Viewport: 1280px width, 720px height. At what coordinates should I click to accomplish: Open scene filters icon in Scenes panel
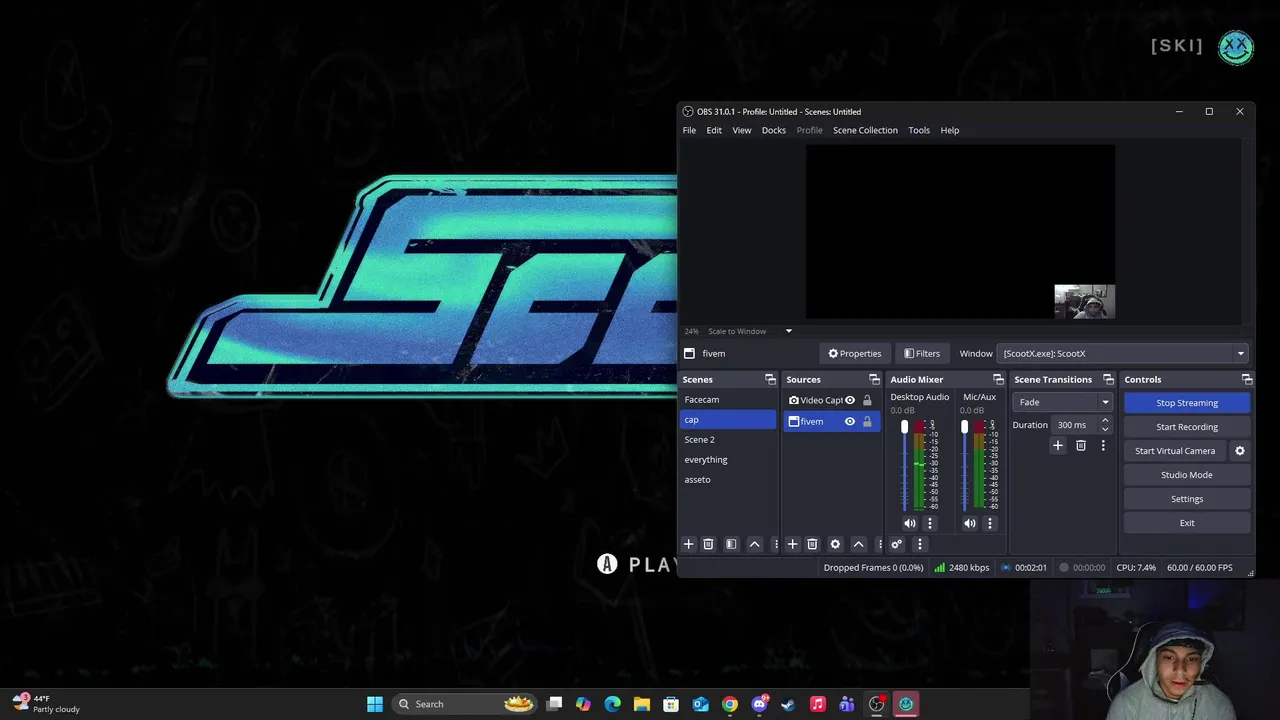coord(731,544)
